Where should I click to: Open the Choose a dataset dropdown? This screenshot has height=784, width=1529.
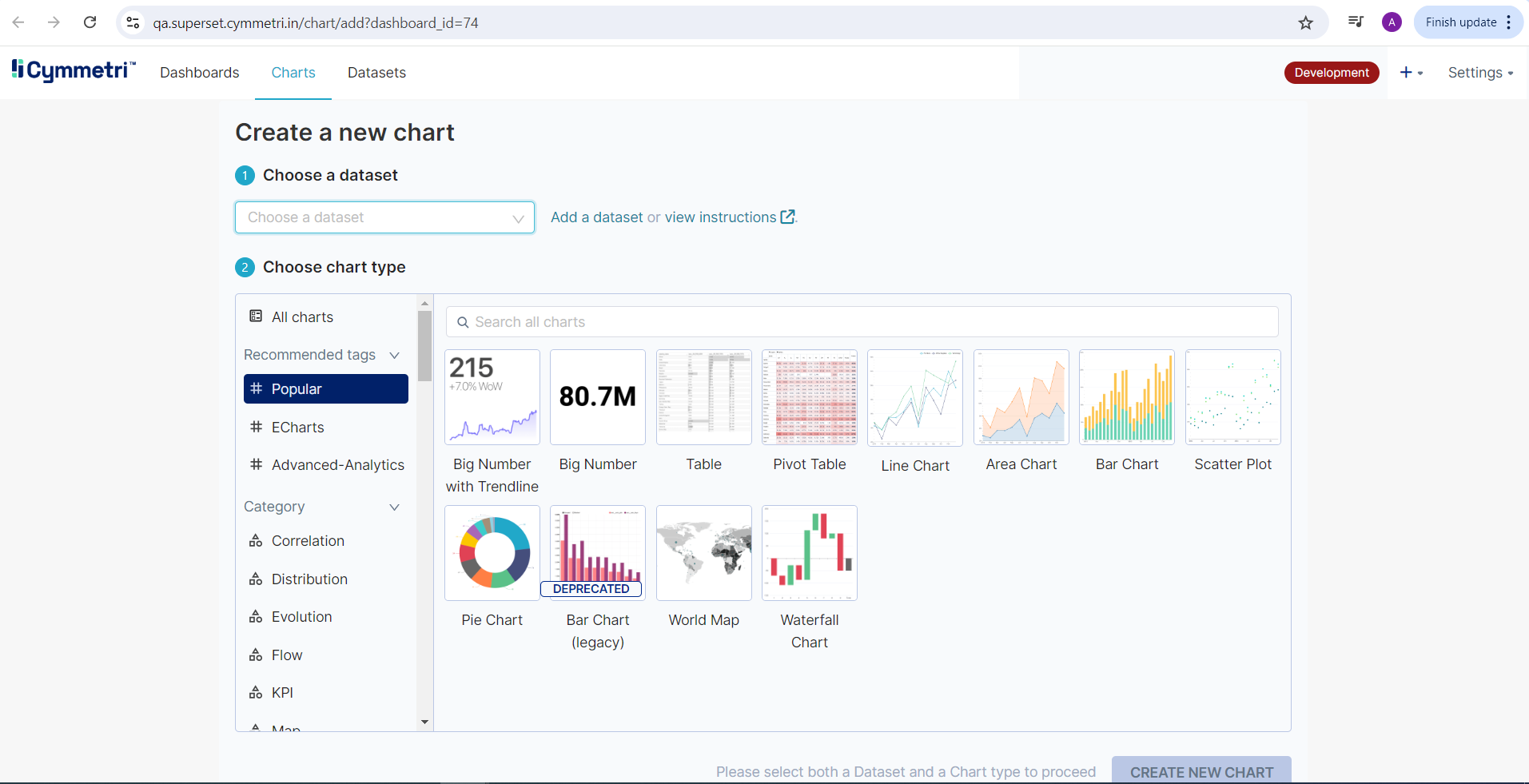pos(384,217)
